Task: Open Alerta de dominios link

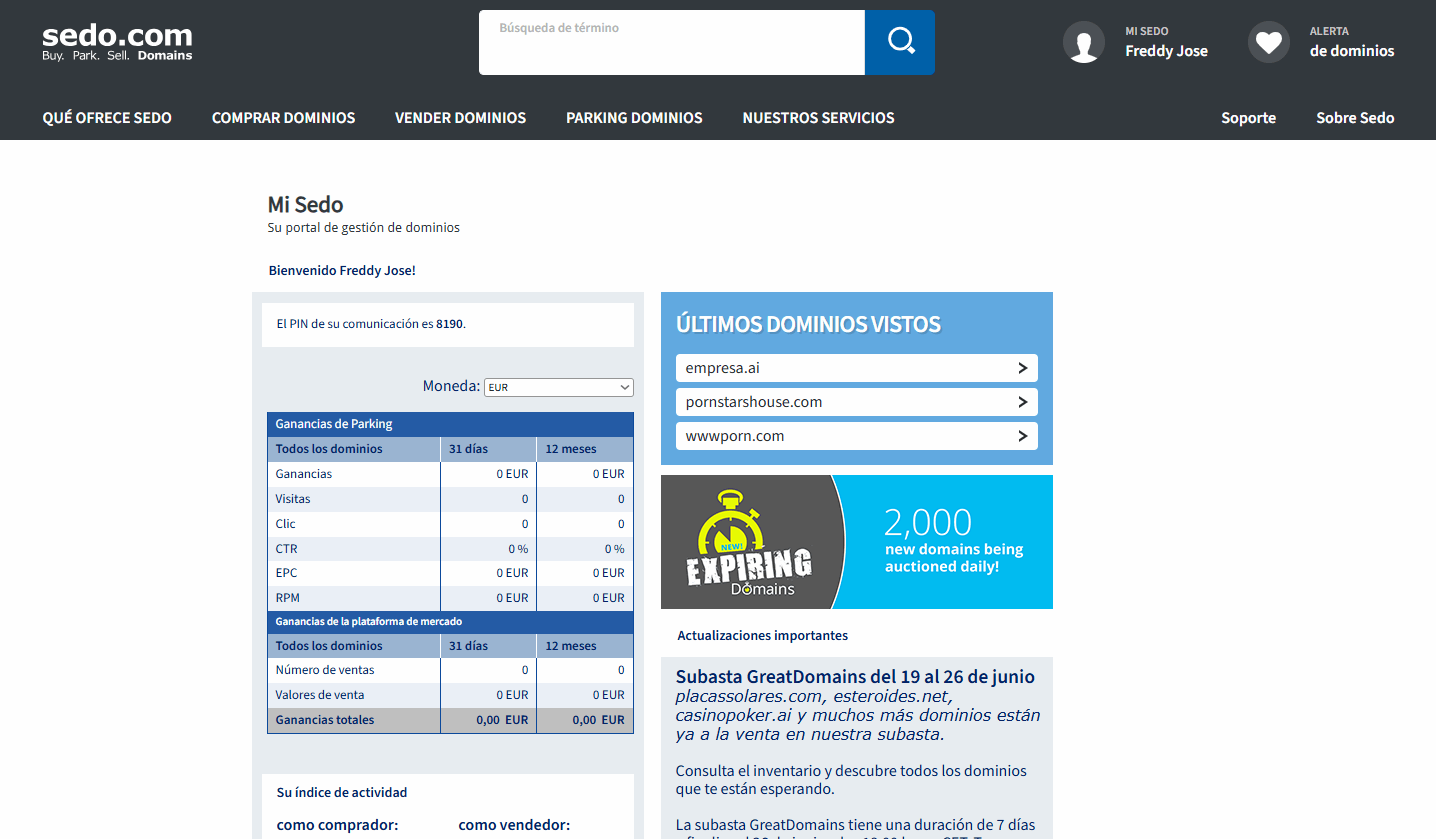Action: coord(1352,43)
